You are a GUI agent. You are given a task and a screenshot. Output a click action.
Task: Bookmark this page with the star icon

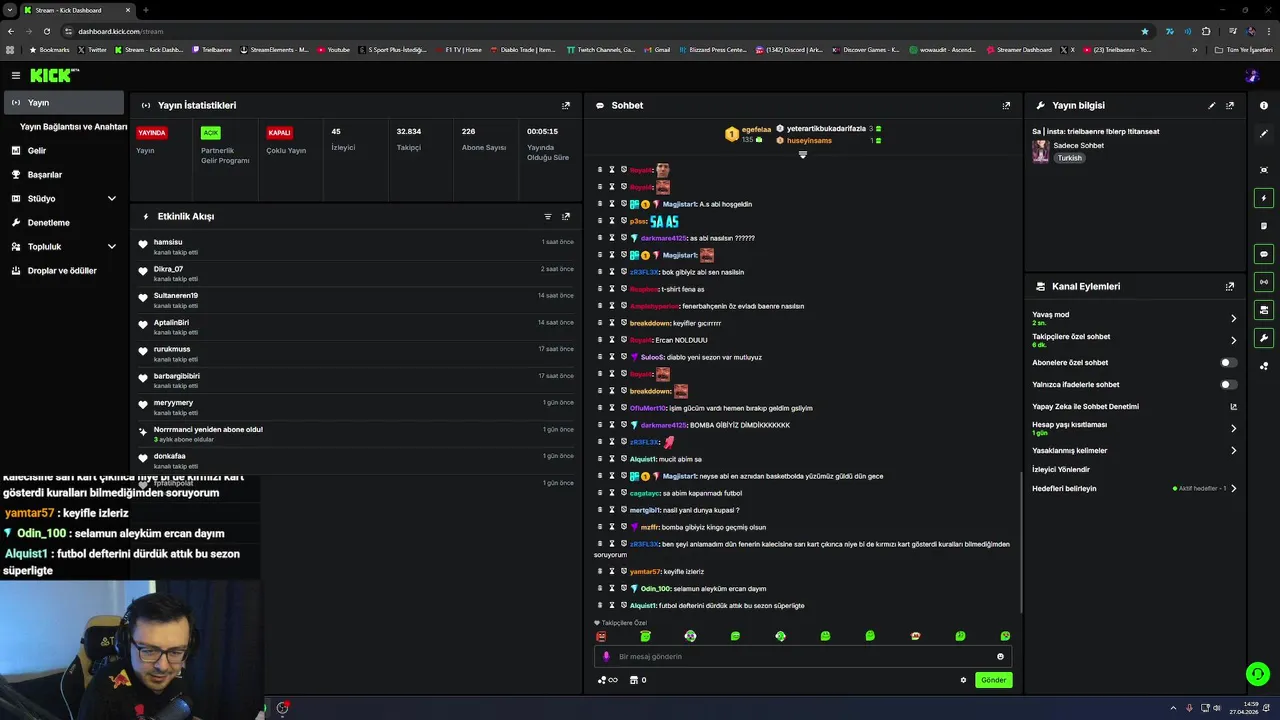(x=1145, y=31)
